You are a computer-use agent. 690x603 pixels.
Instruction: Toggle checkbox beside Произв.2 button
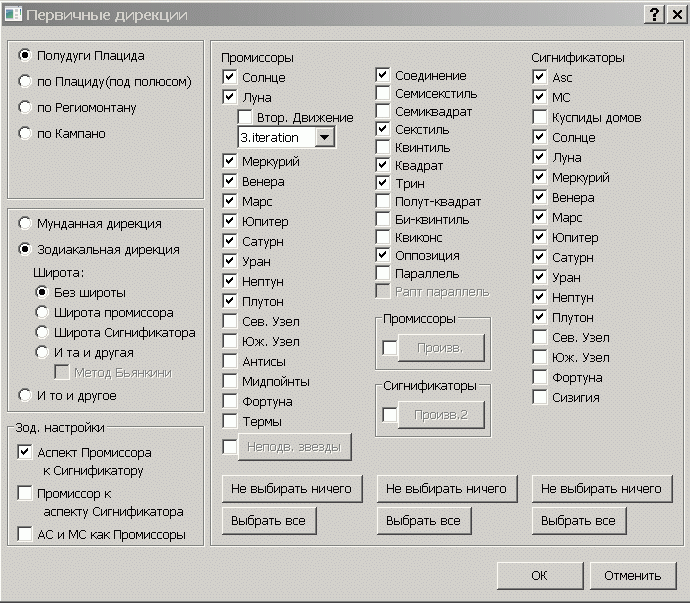[x=389, y=415]
